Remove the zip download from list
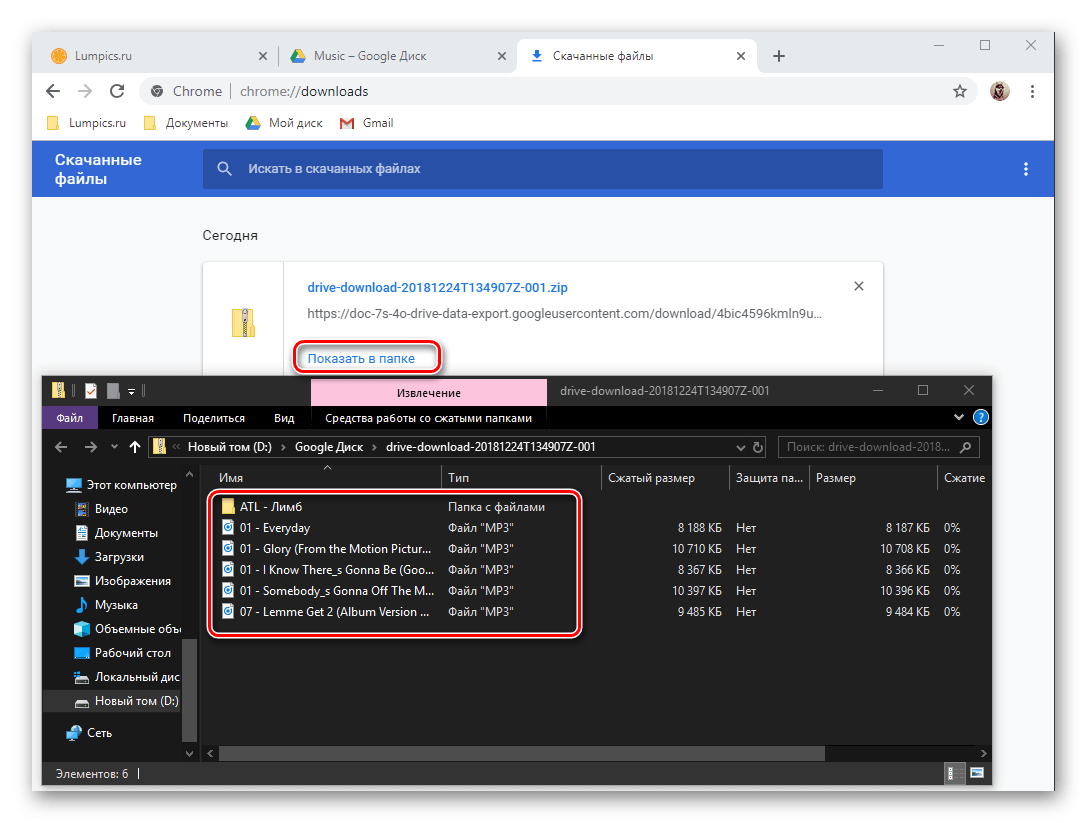Screen dimensions: 1087x823 click(x=858, y=287)
